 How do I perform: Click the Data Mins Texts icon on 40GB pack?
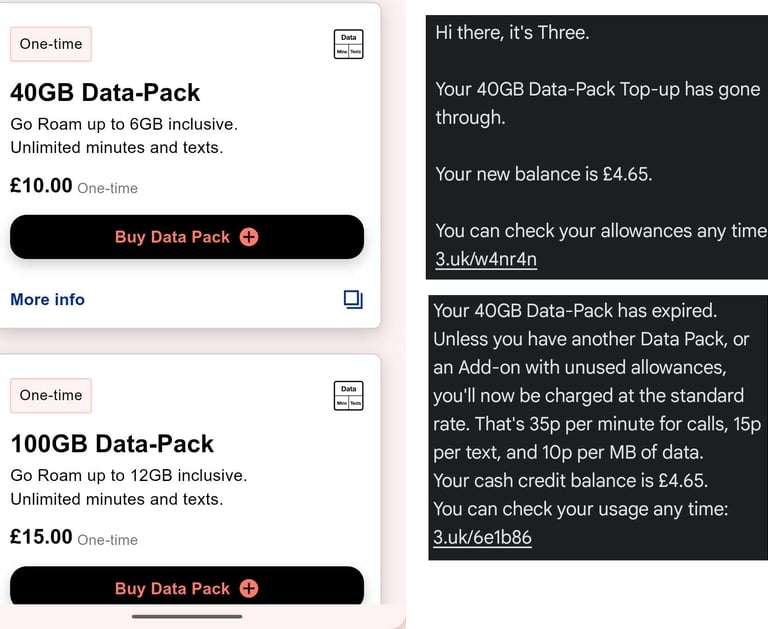click(x=348, y=44)
